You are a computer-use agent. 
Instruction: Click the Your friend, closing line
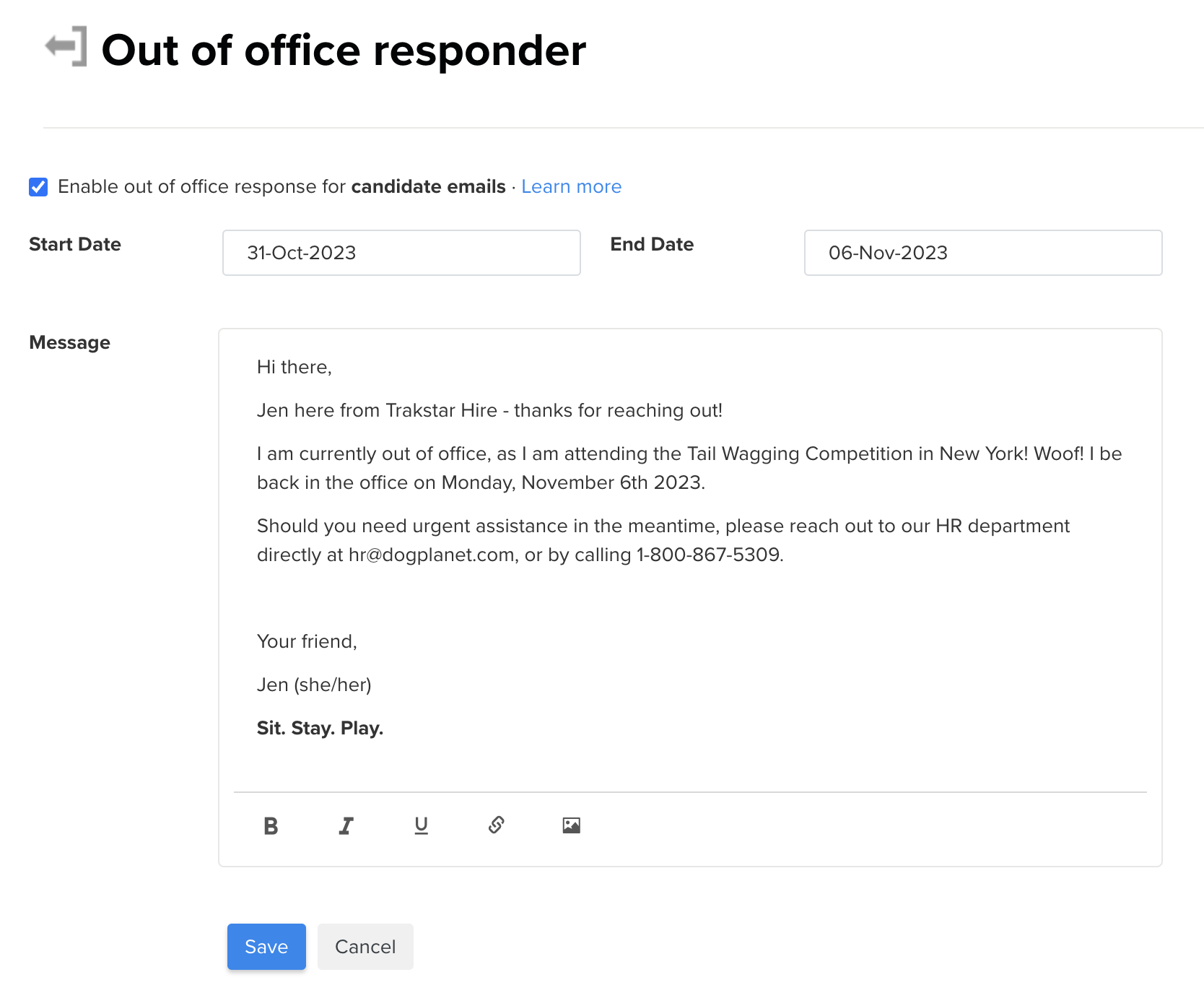pyautogui.click(x=307, y=641)
